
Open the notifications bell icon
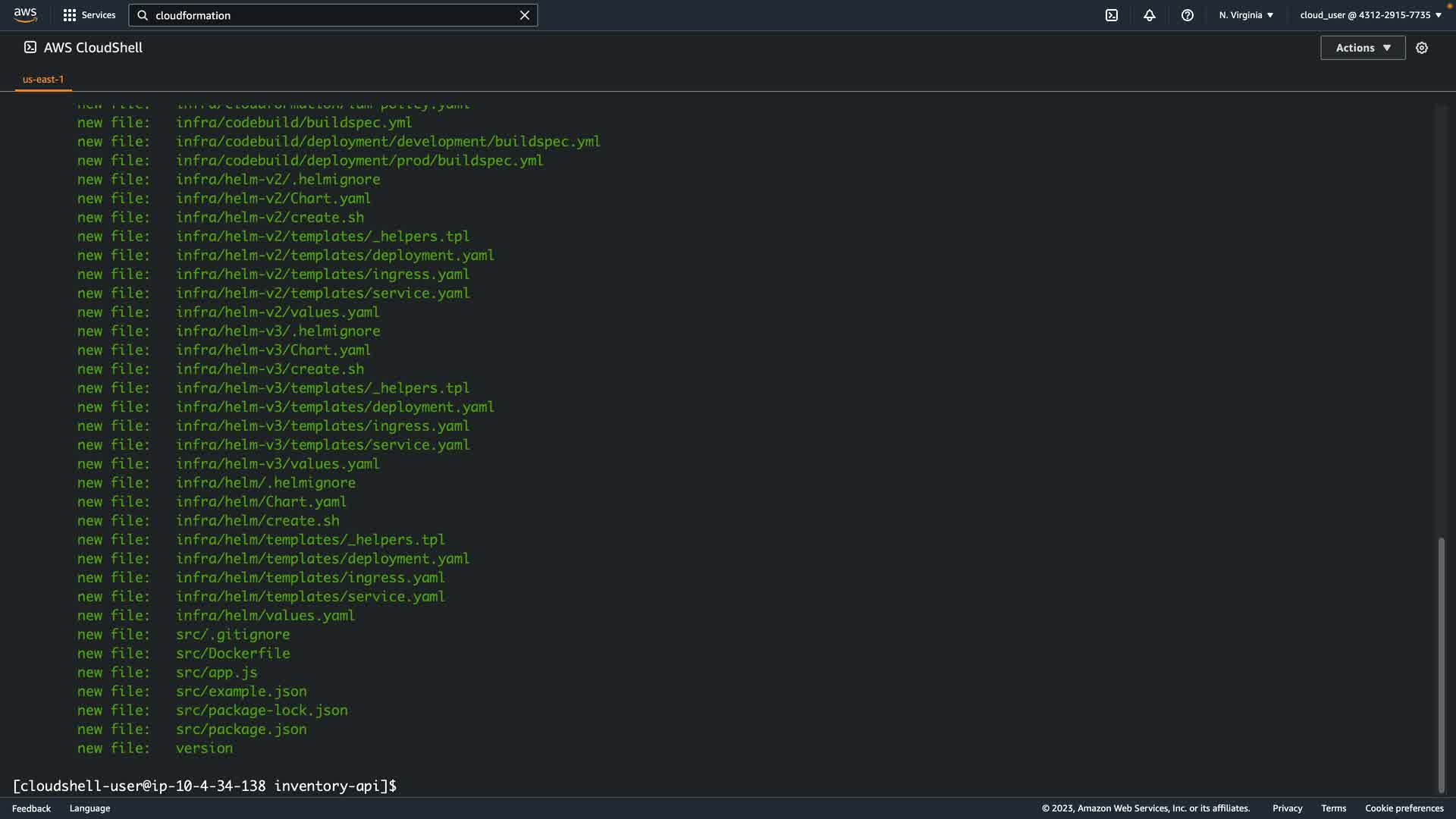[1150, 15]
